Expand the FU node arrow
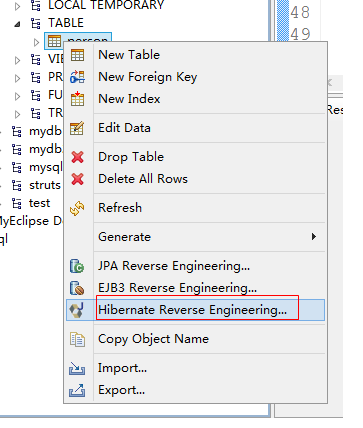The image size is (363, 428). pos(17,96)
